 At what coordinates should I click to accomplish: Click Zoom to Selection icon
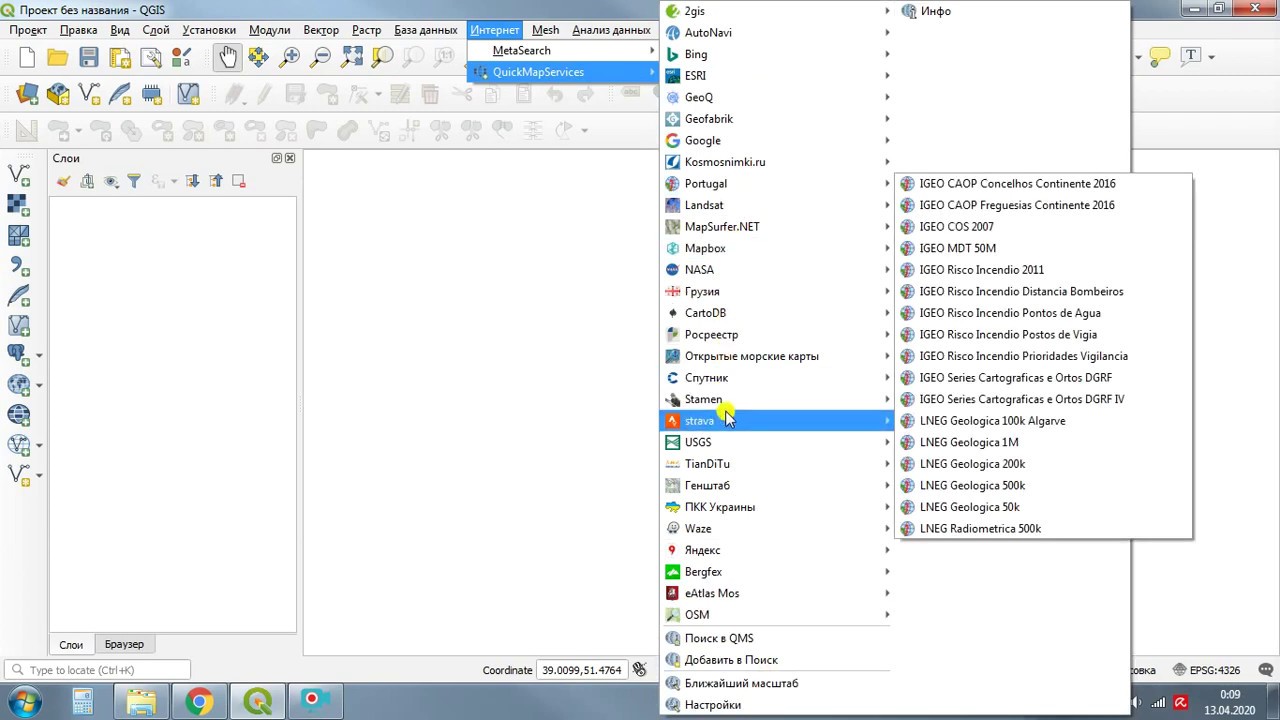click(x=382, y=57)
